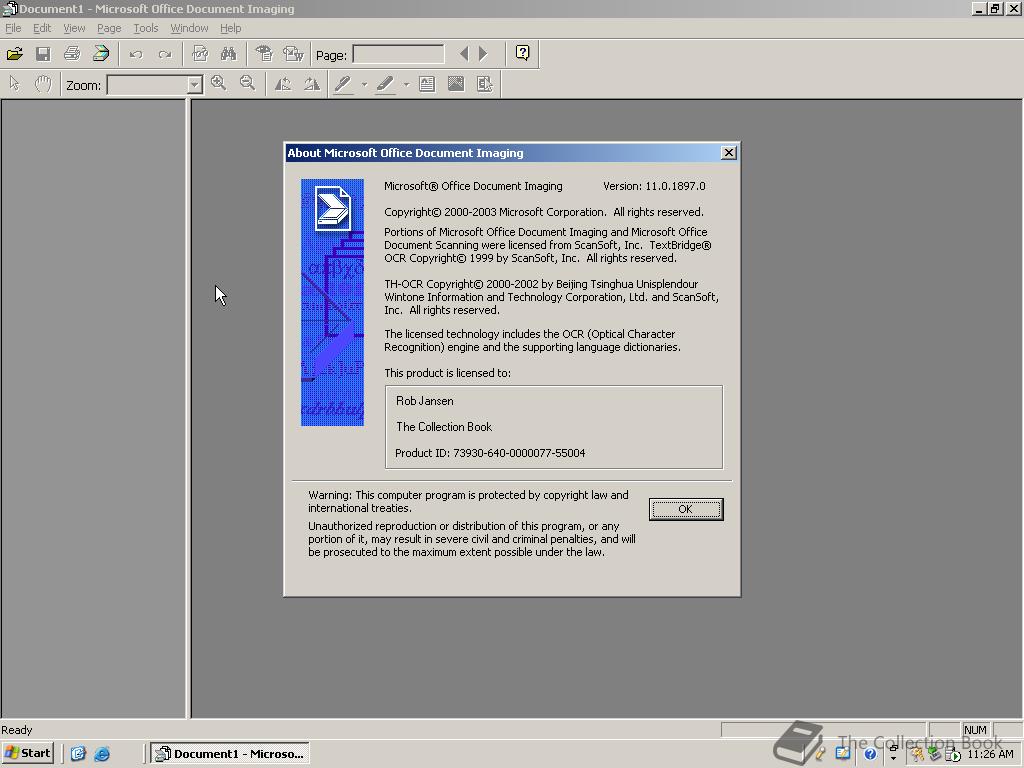Click the Help question mark toolbar icon

click(x=522, y=53)
